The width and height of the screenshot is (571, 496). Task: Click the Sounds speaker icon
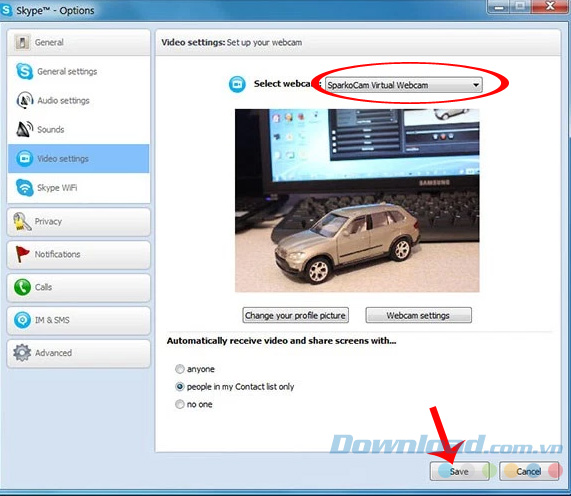[x=24, y=129]
